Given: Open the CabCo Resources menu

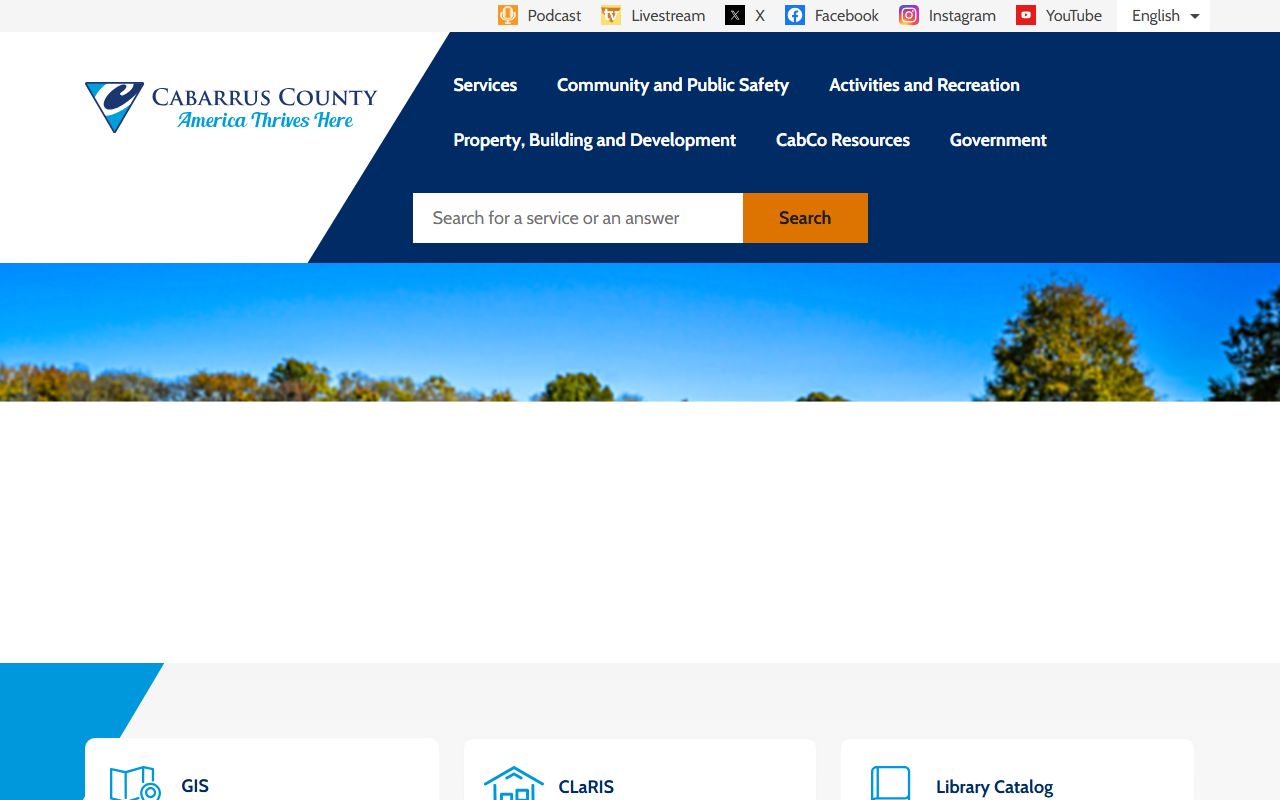Looking at the screenshot, I should pyautogui.click(x=843, y=140).
